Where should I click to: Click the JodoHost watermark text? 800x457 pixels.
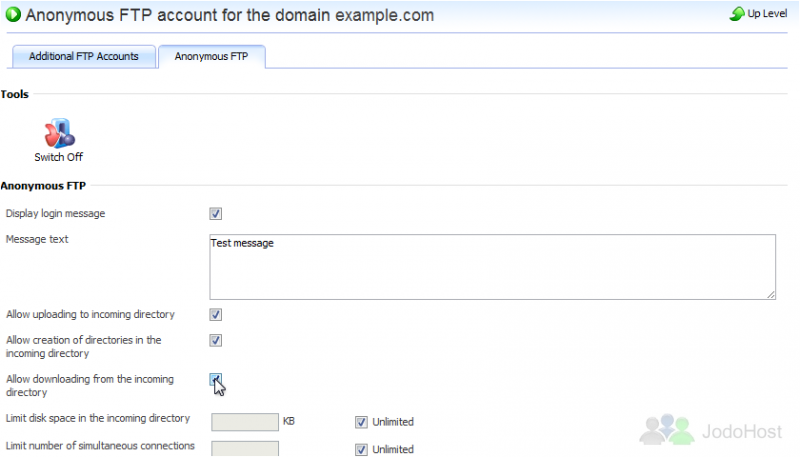[x=742, y=431]
